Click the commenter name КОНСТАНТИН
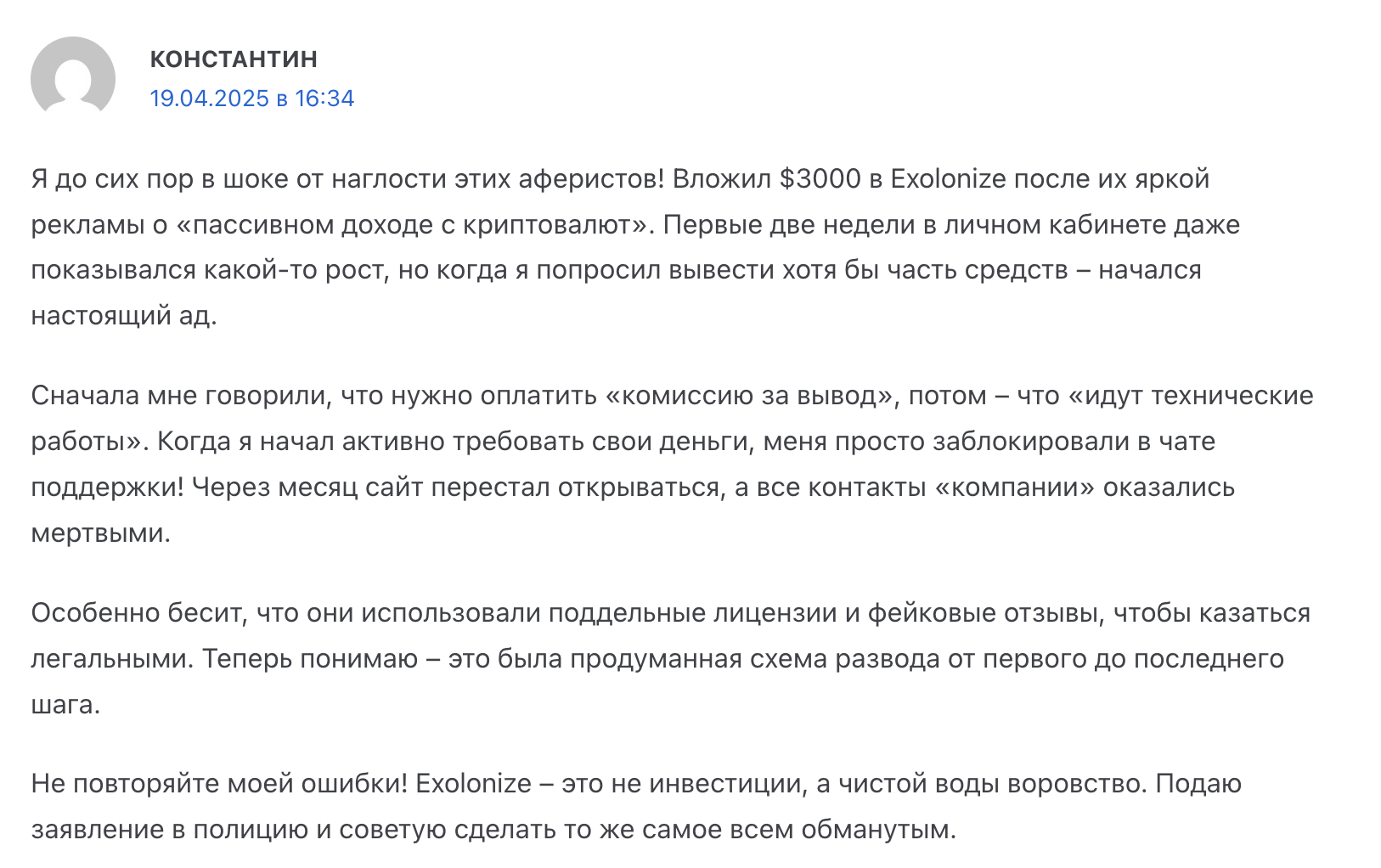 tap(234, 59)
